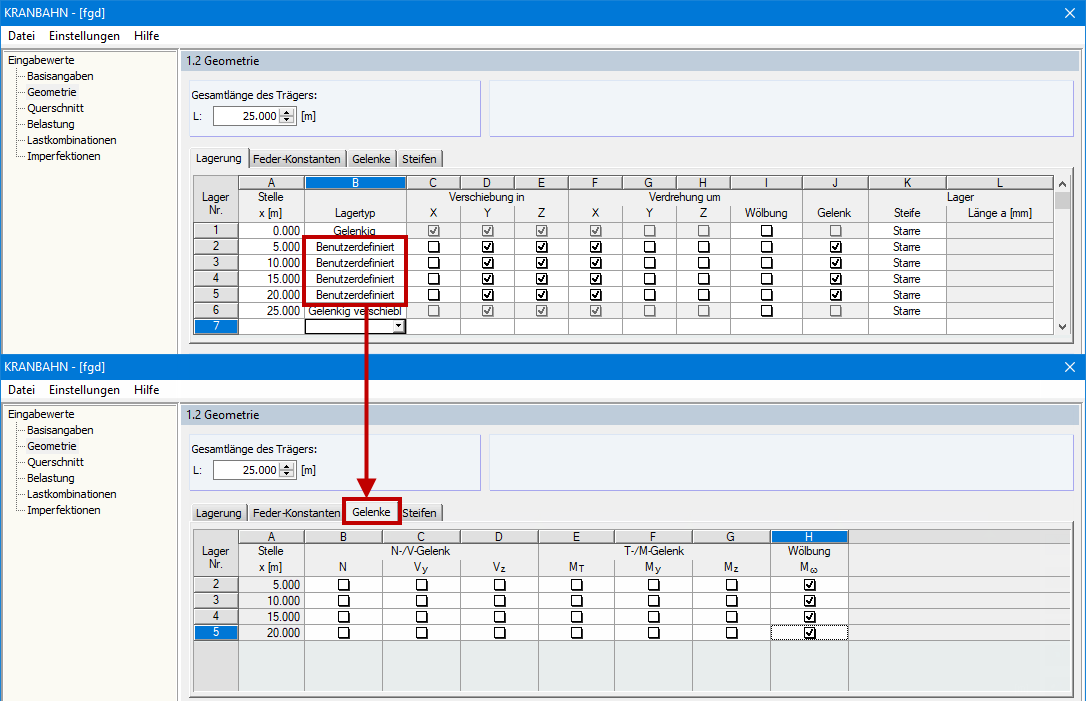
Task: Switch to Gelenke tab in upper window
Action: pyautogui.click(x=371, y=159)
